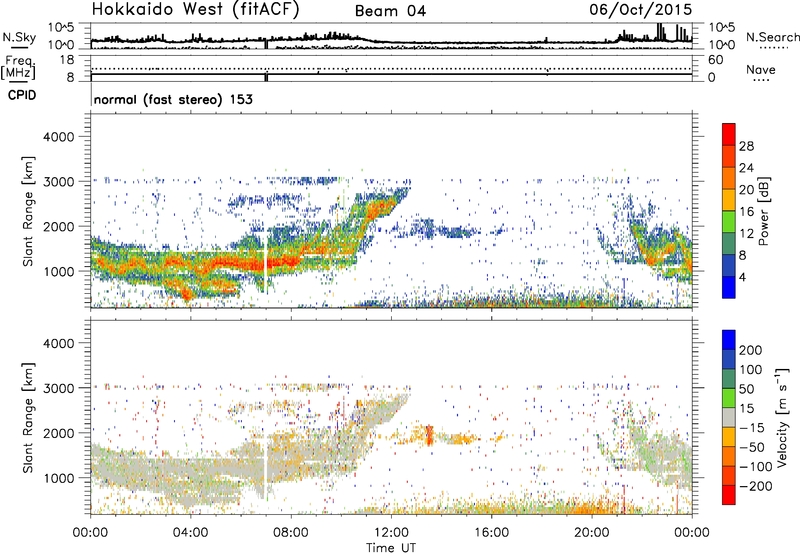Screen dimensions: 800x554
Task: Pick the light green segment of Power colorbar
Action: (x=729, y=222)
